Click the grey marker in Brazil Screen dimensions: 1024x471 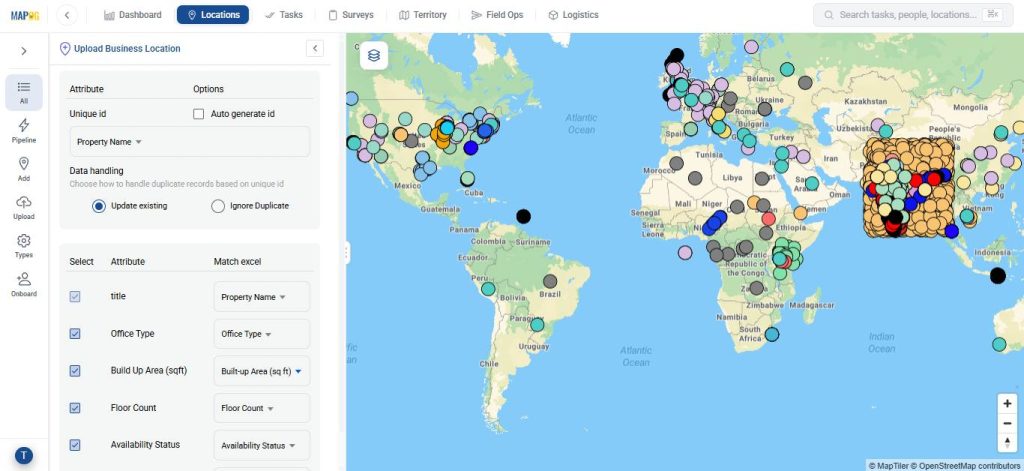coord(550,282)
